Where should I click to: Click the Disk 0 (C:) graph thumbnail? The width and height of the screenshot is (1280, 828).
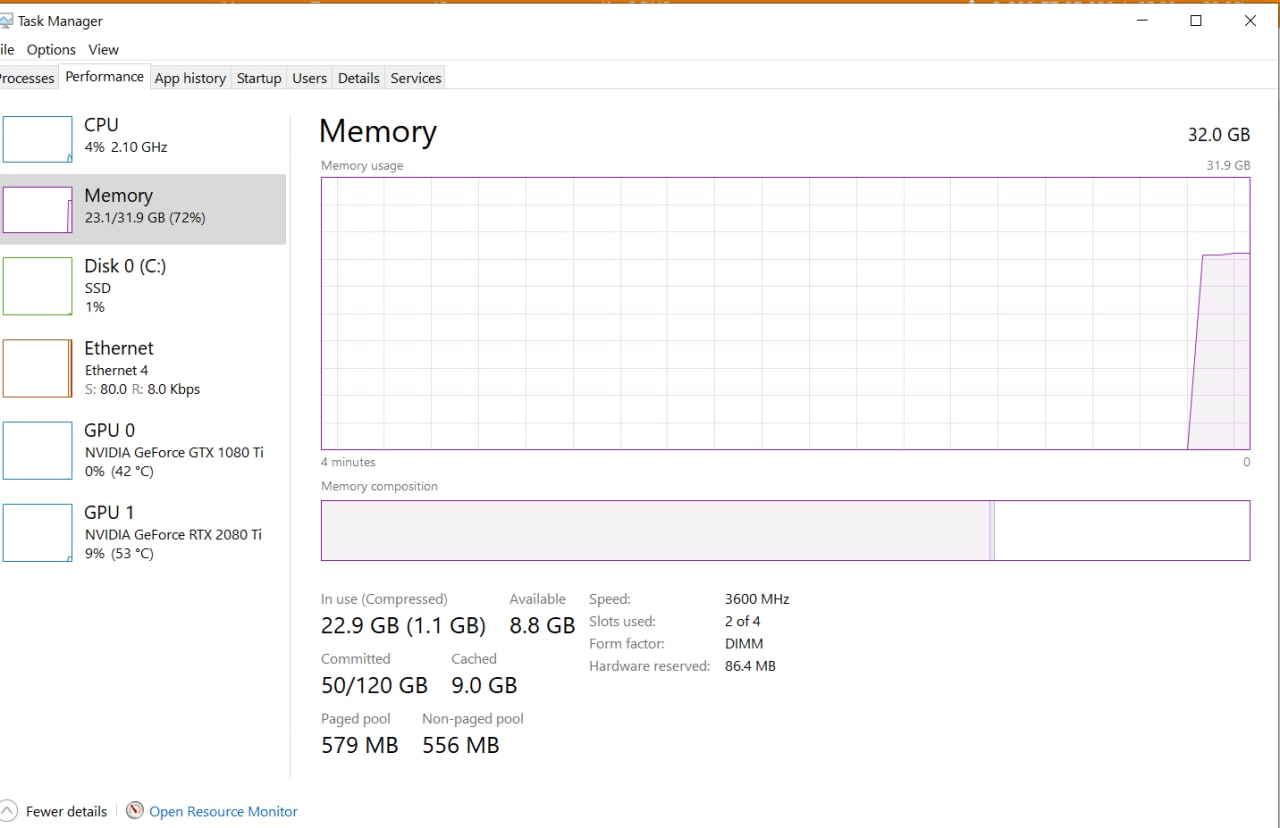pyautogui.click(x=37, y=286)
